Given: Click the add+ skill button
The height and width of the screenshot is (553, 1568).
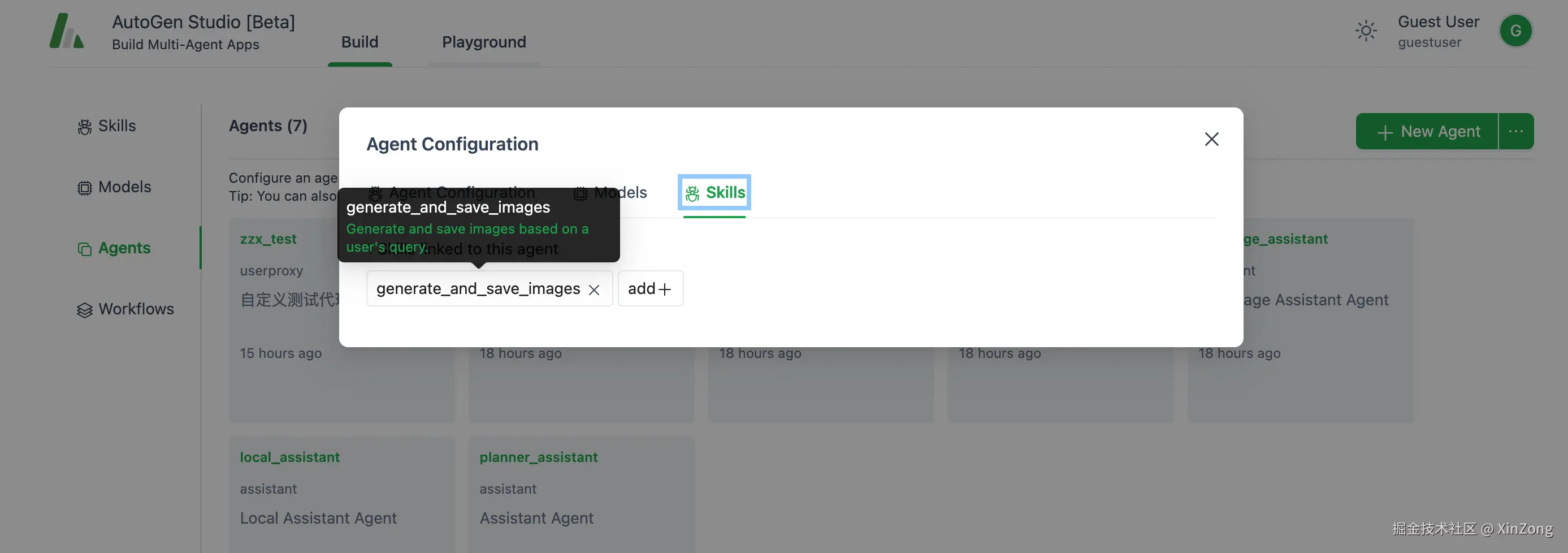Looking at the screenshot, I should pos(650,289).
